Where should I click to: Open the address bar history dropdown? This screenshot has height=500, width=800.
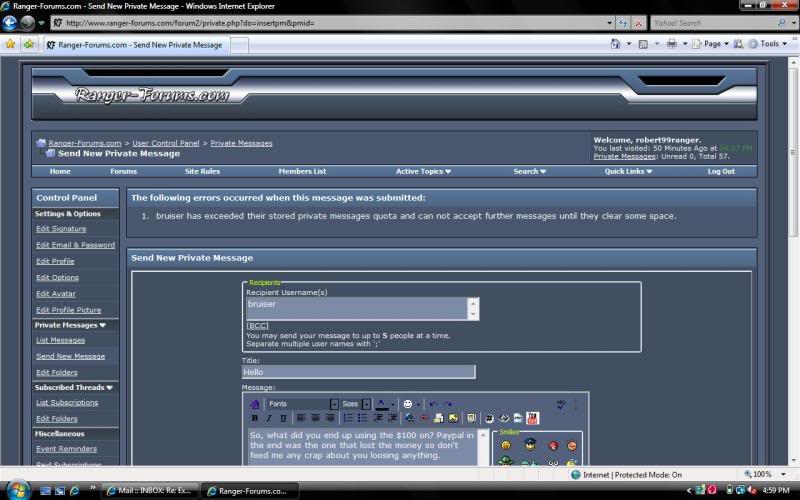pos(609,23)
